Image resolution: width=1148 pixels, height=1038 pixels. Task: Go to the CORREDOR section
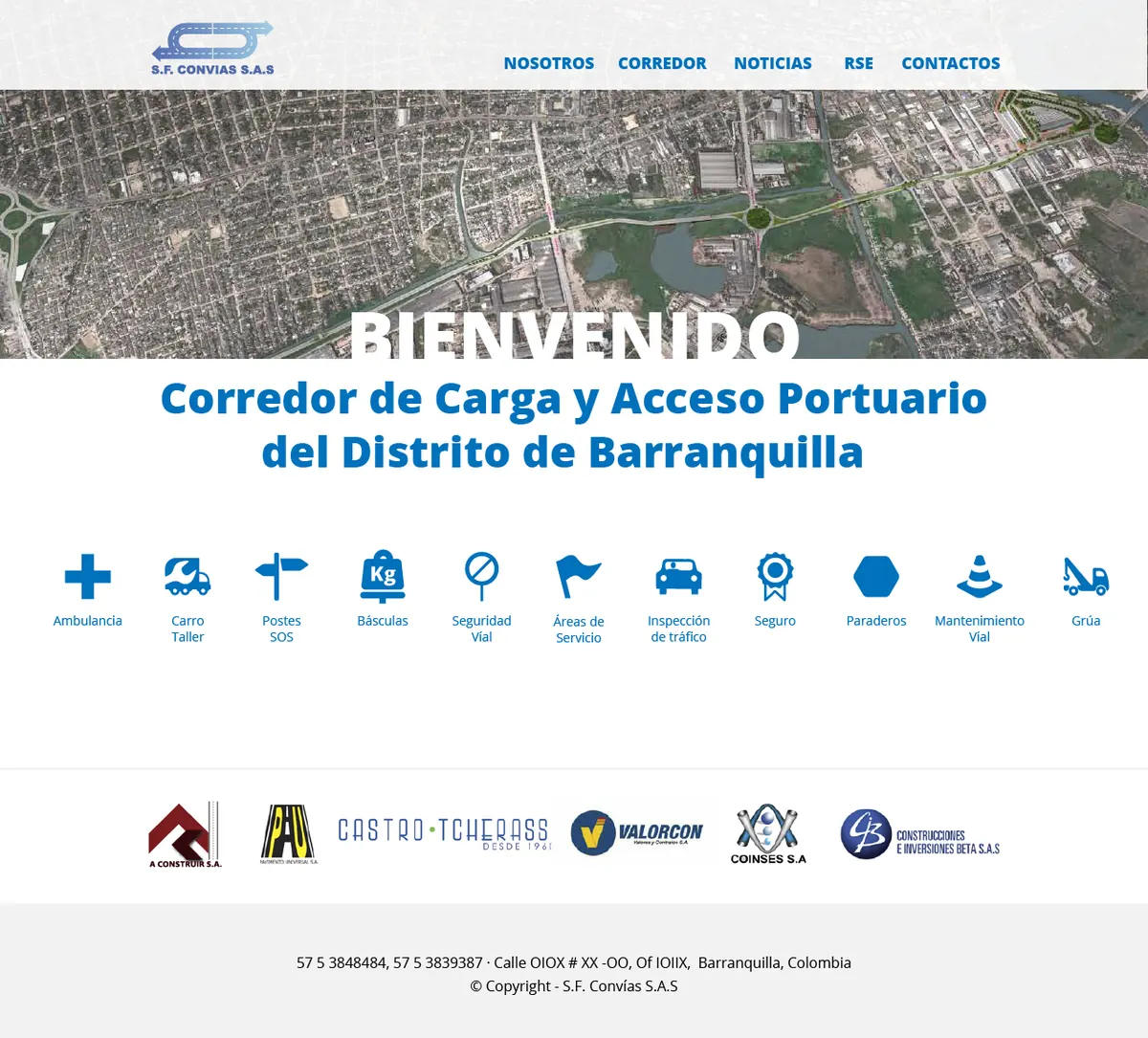[x=662, y=63]
